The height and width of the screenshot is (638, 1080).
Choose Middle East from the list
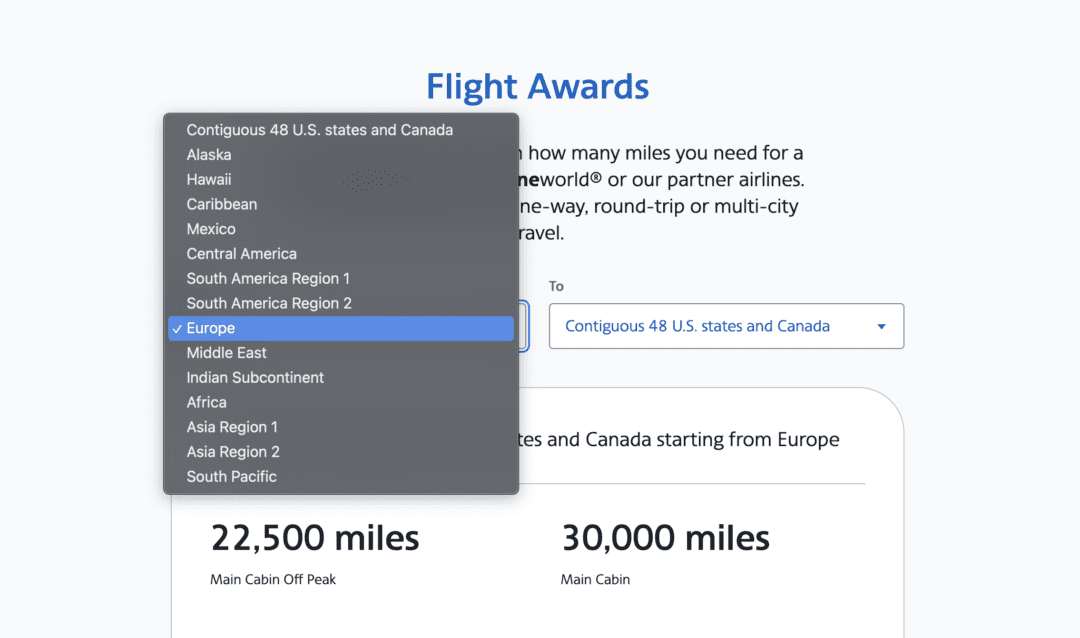pos(226,352)
